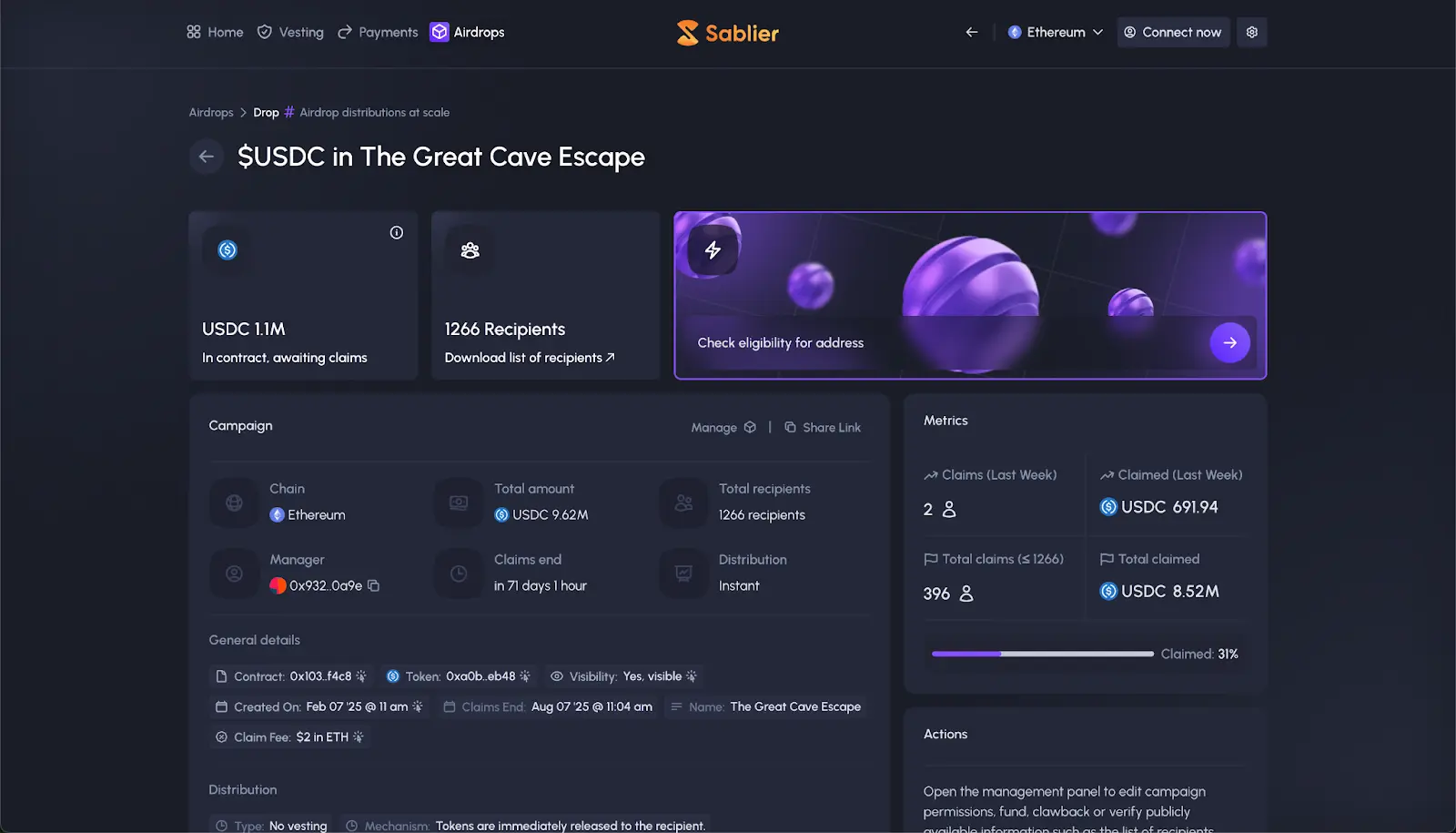Copy the manager address 0x932..0a9e
This screenshot has width=1456, height=833.
click(373, 585)
